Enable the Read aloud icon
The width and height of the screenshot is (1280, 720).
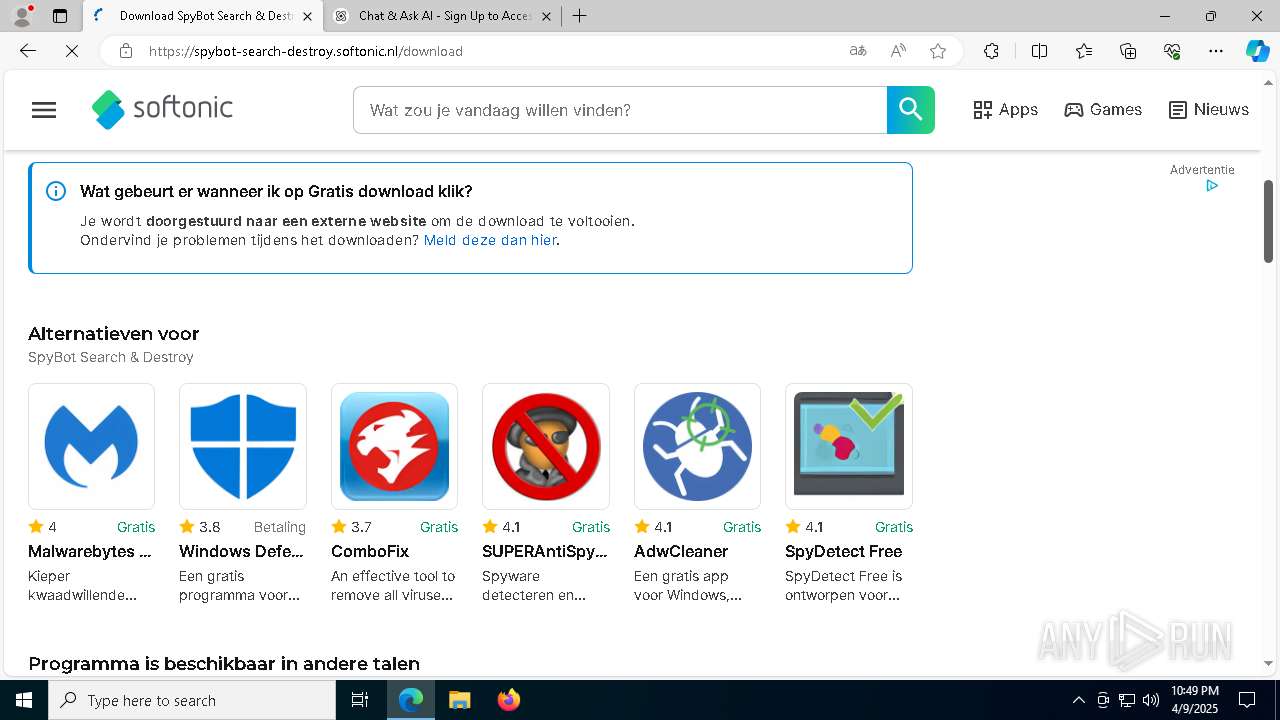click(x=898, y=51)
